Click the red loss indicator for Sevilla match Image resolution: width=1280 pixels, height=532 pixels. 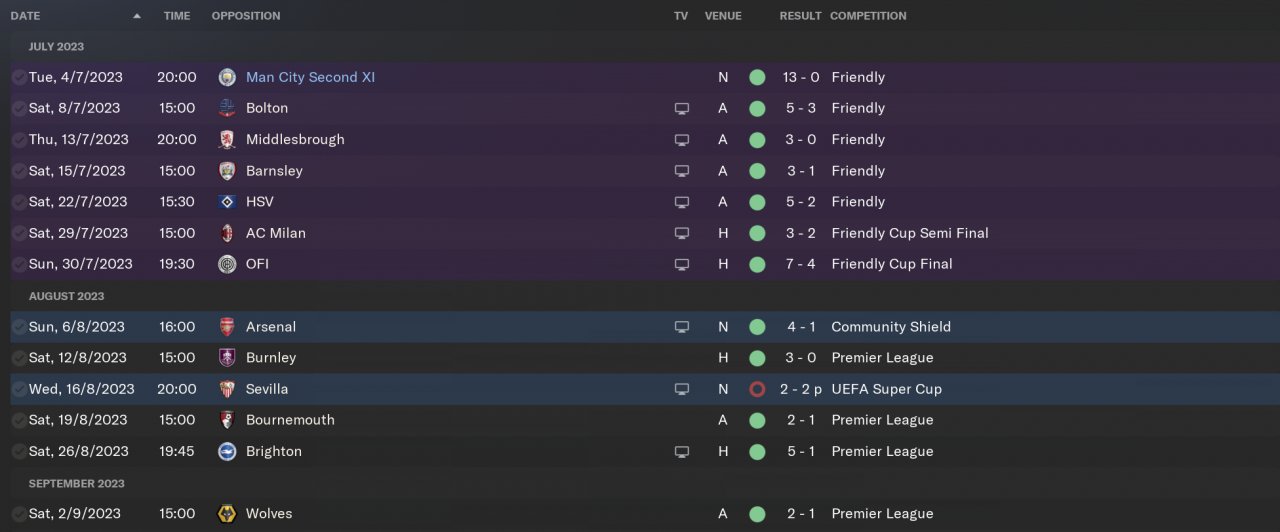click(x=757, y=389)
